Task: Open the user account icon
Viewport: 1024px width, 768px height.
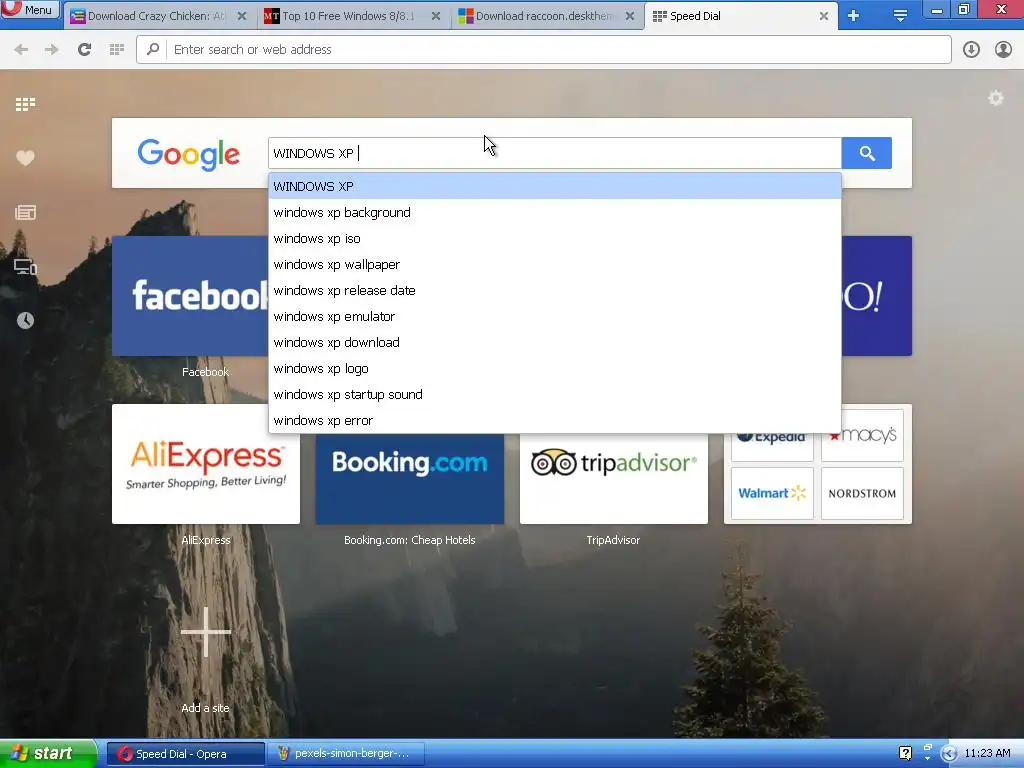Action: click(1003, 50)
